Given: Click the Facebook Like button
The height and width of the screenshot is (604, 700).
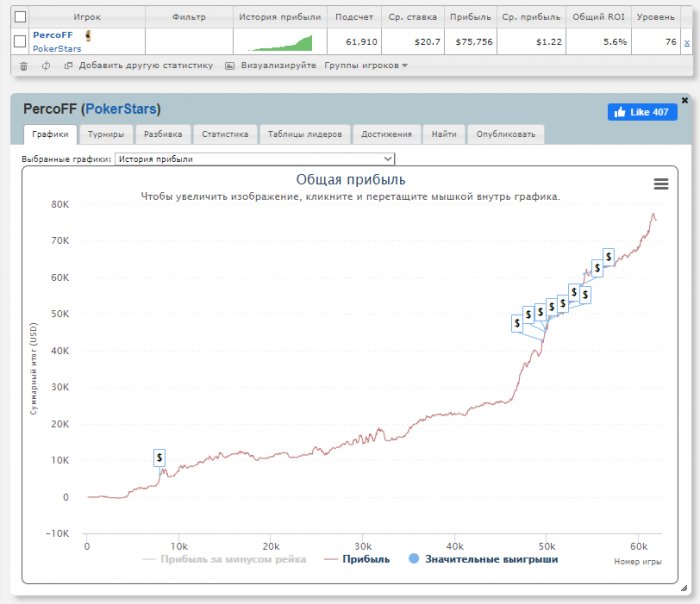Looking at the screenshot, I should [642, 112].
